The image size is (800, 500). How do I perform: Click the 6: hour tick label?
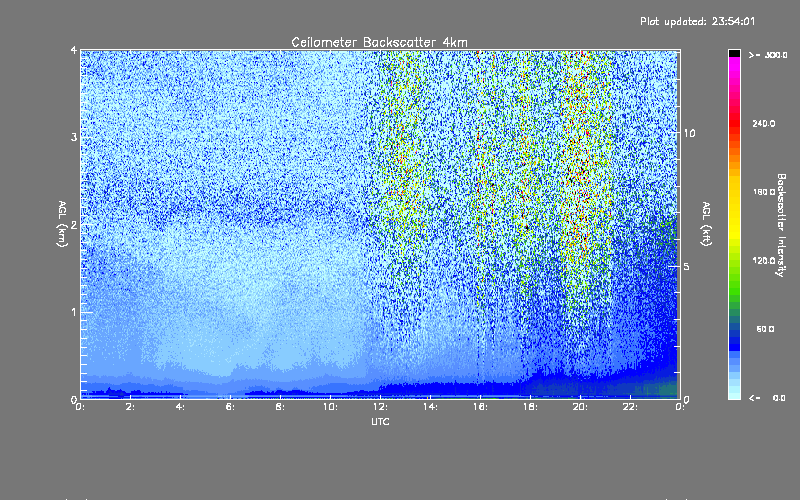click(x=230, y=407)
